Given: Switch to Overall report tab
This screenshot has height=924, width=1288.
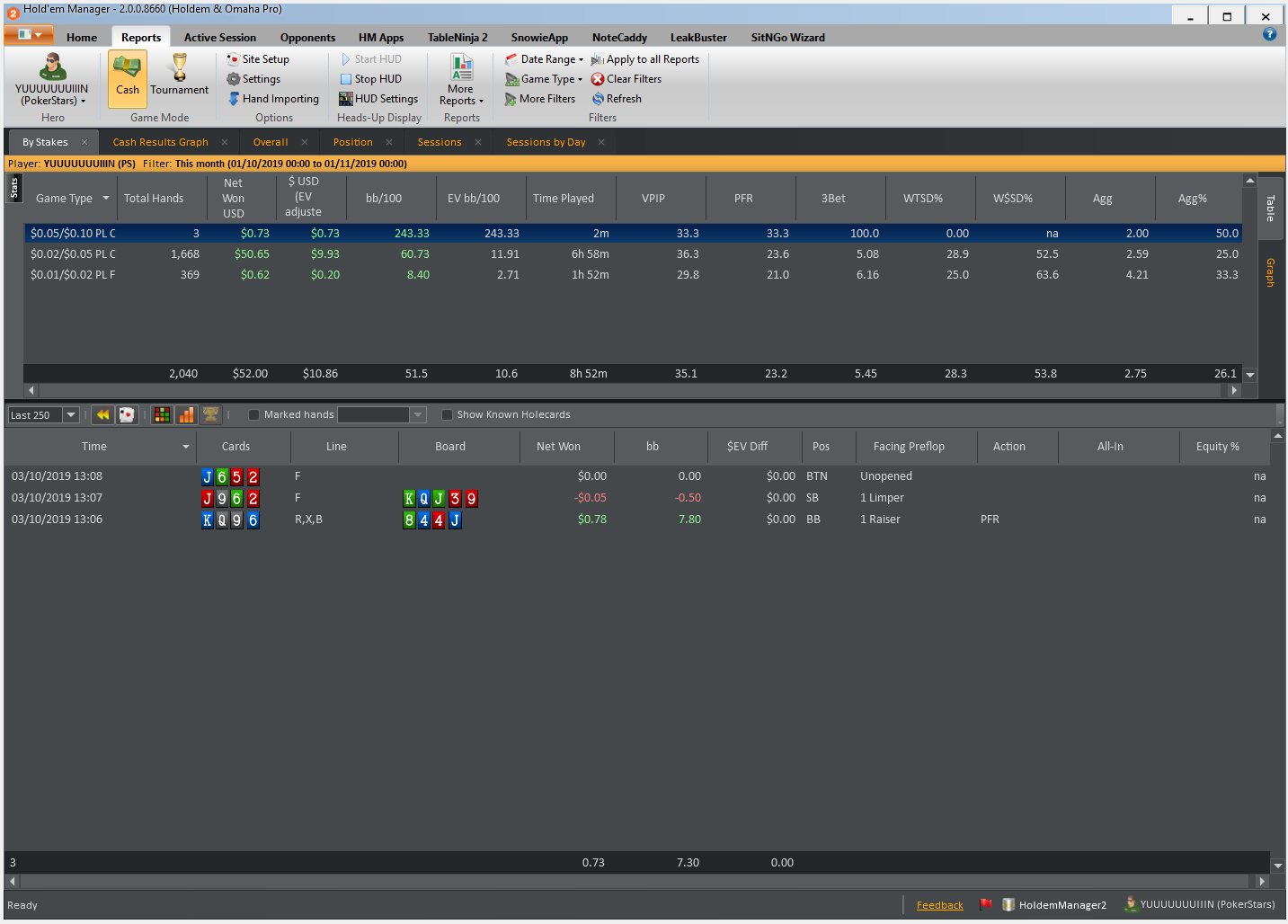Looking at the screenshot, I should coord(271,142).
